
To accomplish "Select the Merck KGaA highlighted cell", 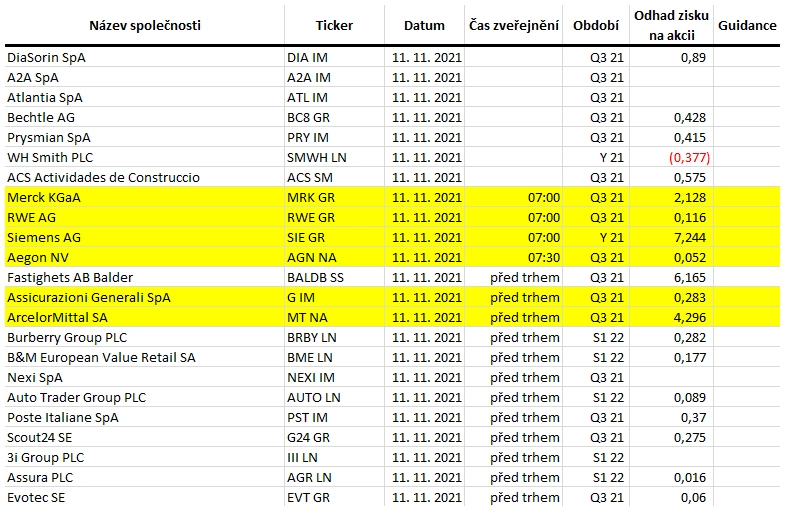I will click(x=144, y=198).
